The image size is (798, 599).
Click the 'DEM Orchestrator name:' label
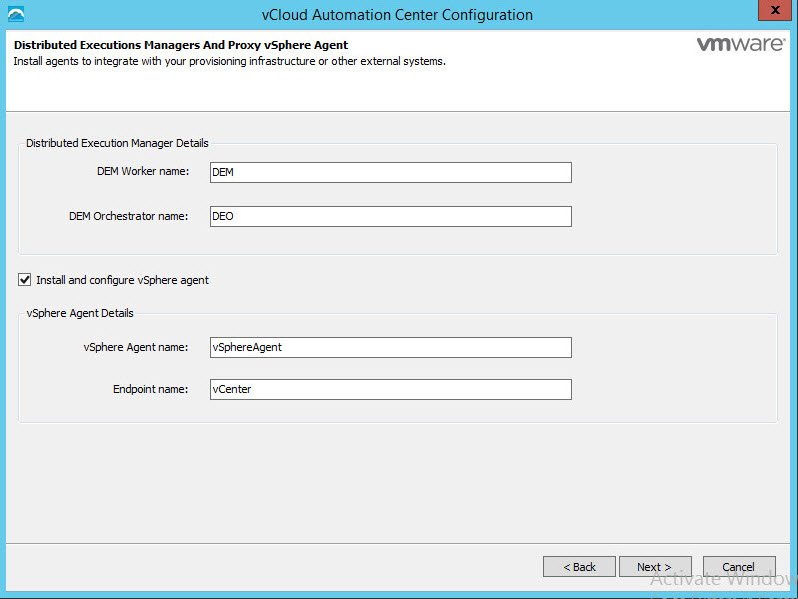click(128, 216)
